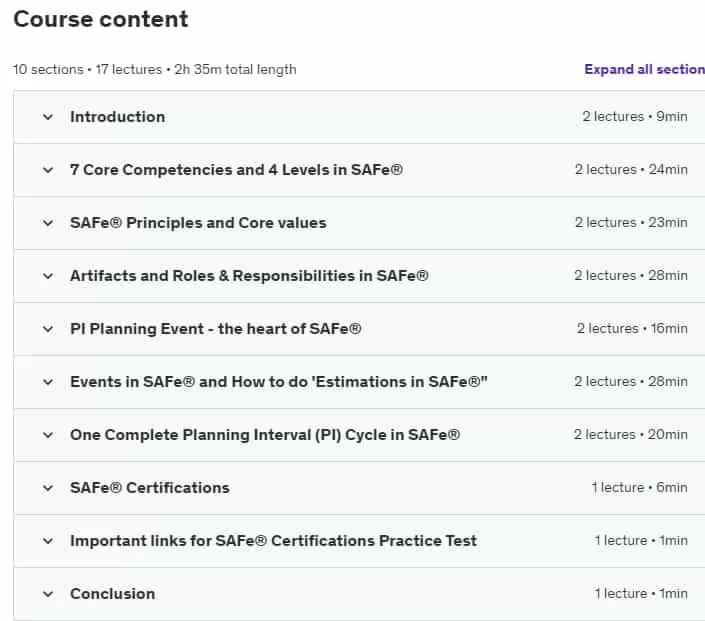
Task: Click the 'Course content' heading
Action: [x=101, y=19]
